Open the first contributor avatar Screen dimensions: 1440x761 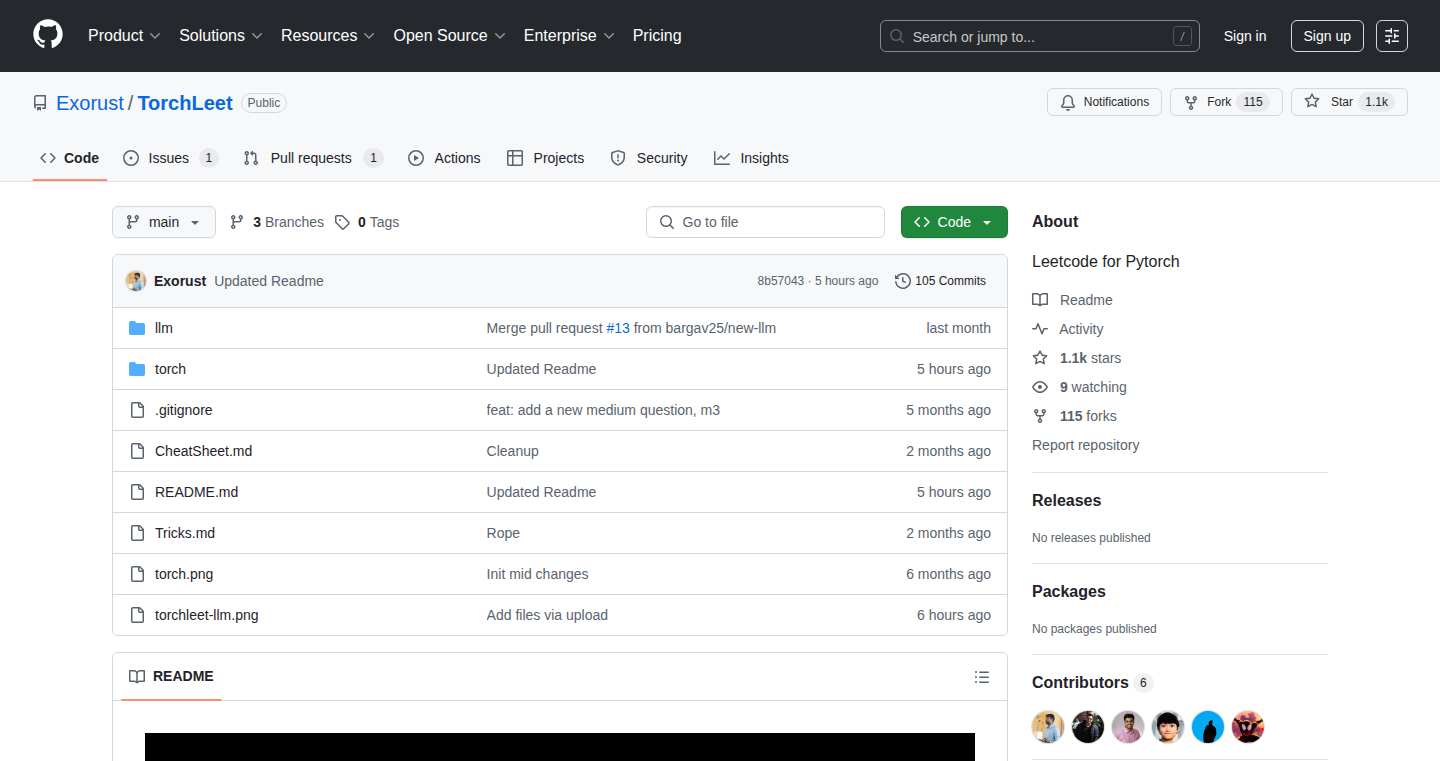pyautogui.click(x=1048, y=727)
